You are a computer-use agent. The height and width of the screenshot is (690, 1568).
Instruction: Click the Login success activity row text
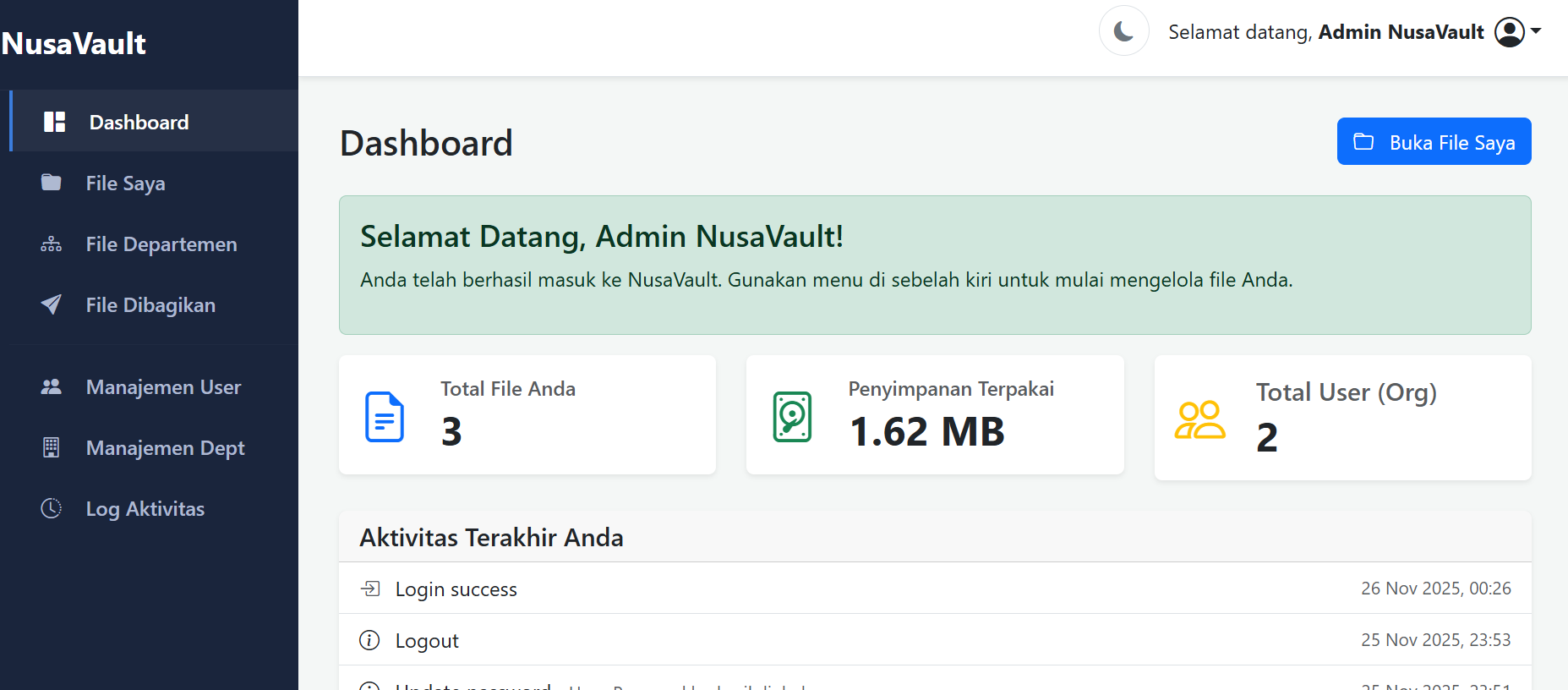click(456, 589)
